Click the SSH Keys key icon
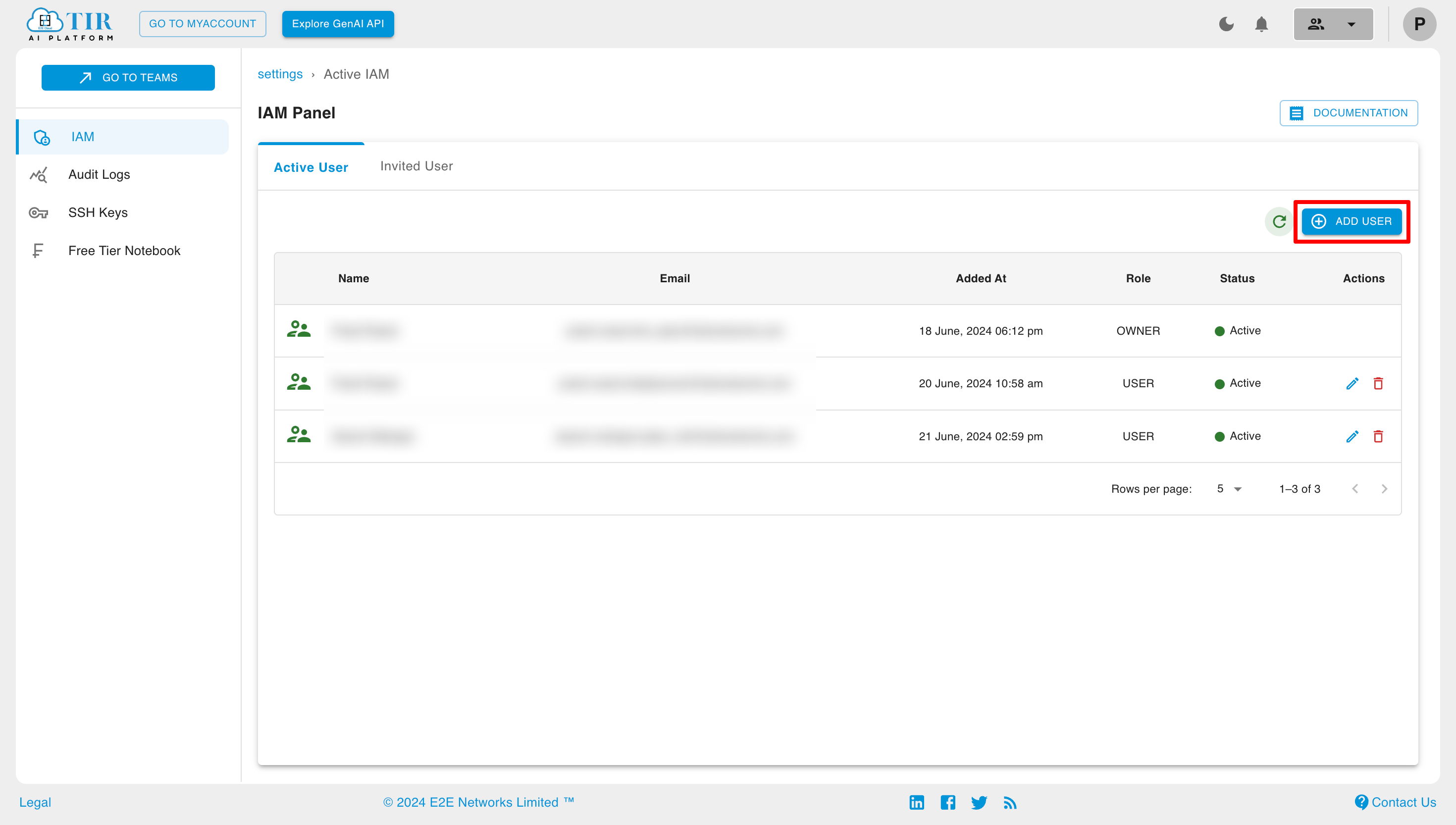Image resolution: width=1456 pixels, height=825 pixels. [39, 213]
